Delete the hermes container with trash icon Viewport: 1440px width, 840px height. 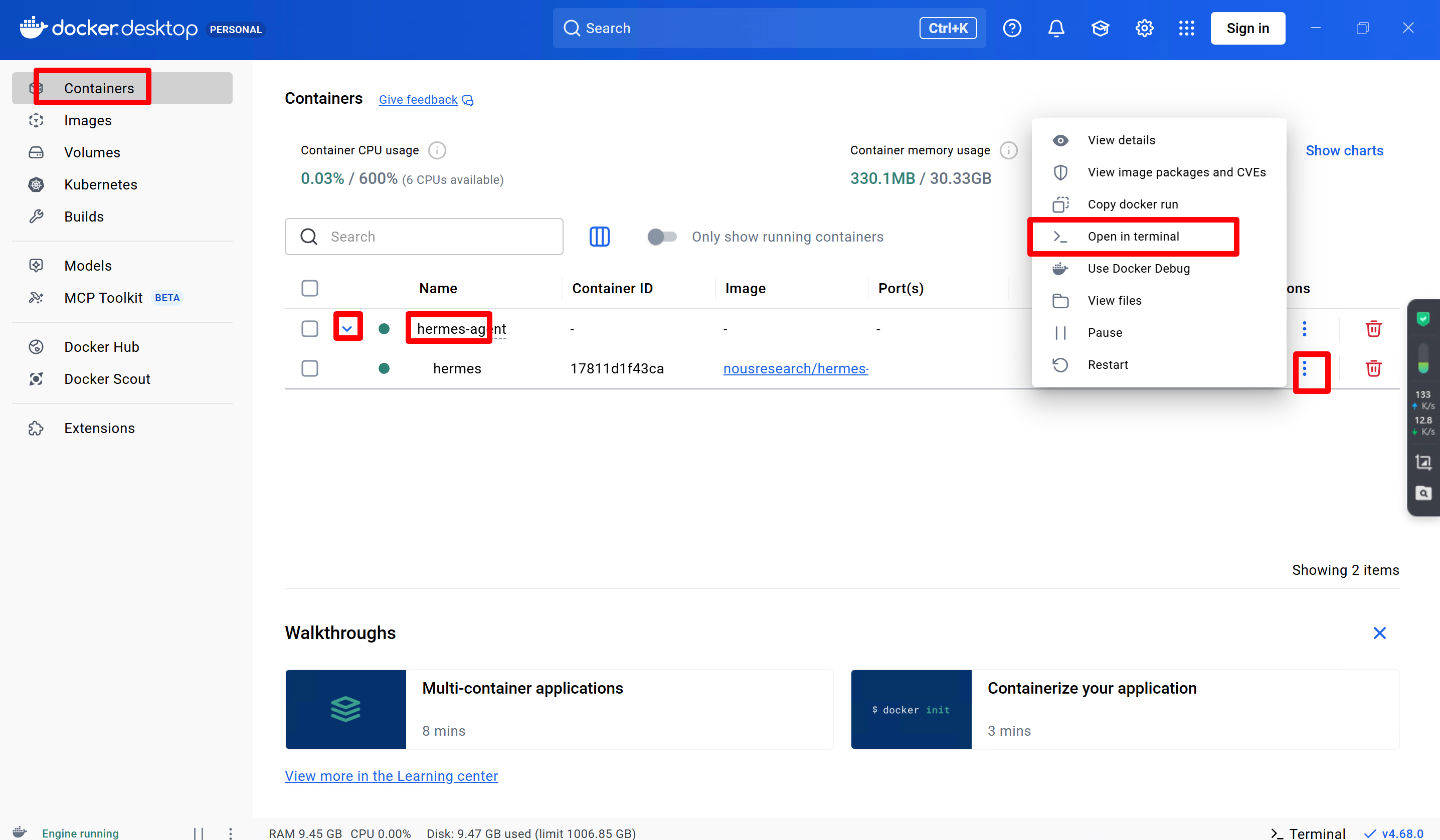pyautogui.click(x=1373, y=368)
